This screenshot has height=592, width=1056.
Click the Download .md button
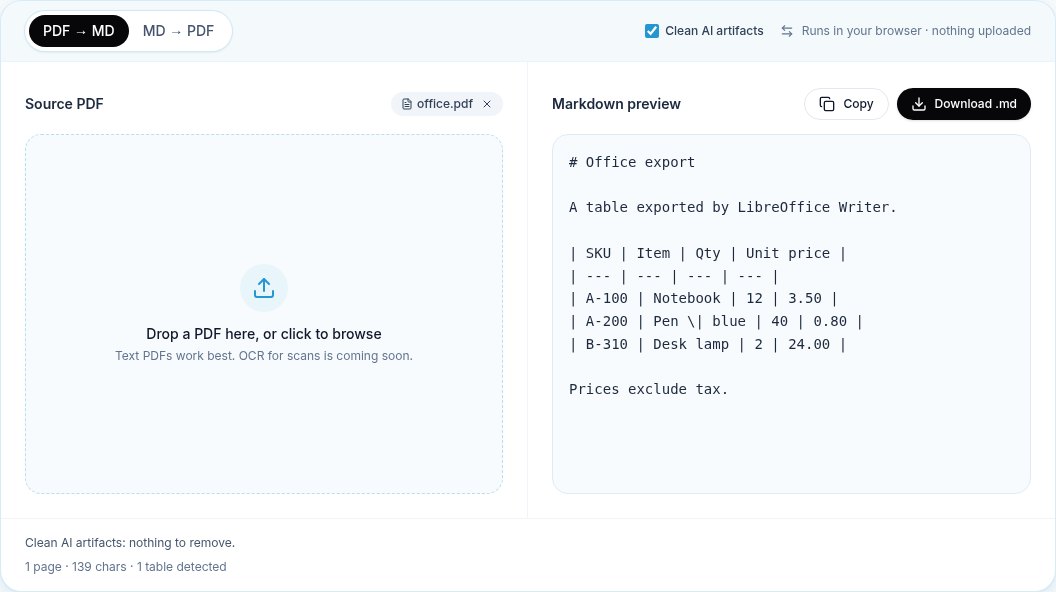point(964,104)
